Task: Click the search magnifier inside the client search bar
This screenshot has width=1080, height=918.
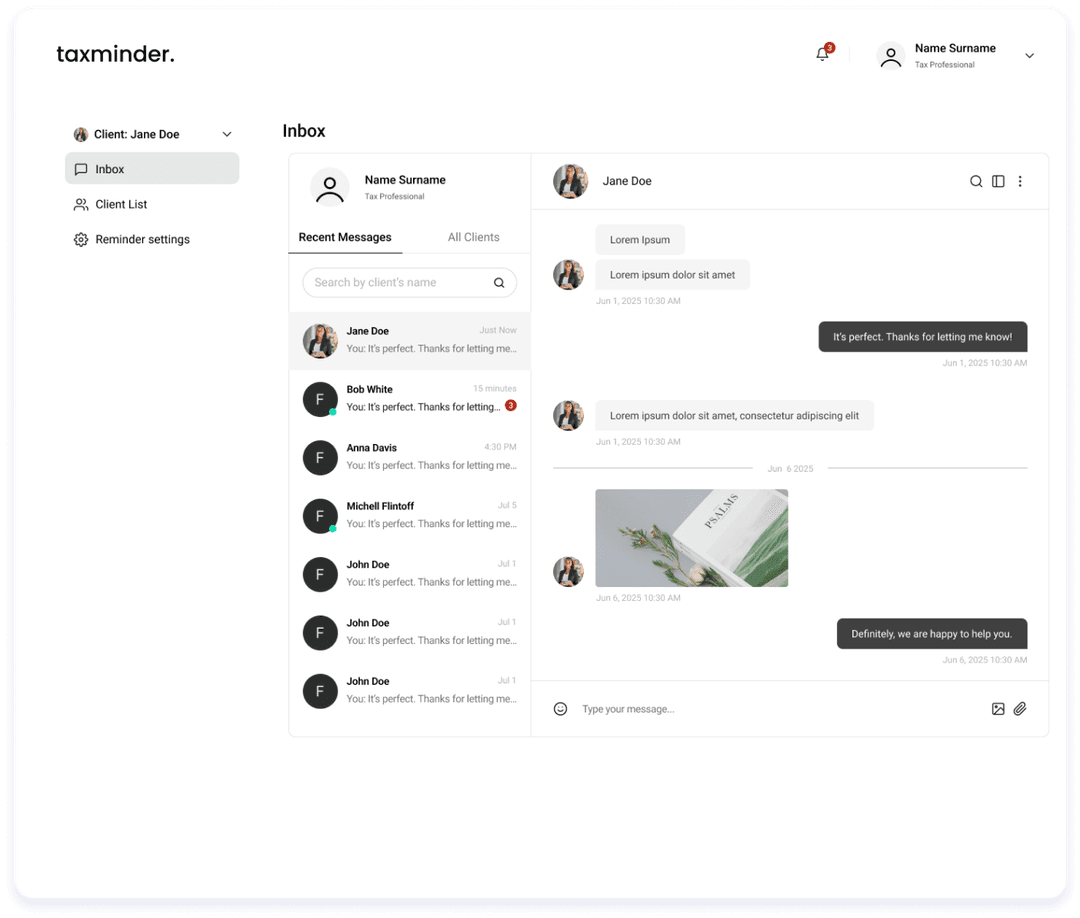Action: (x=499, y=283)
